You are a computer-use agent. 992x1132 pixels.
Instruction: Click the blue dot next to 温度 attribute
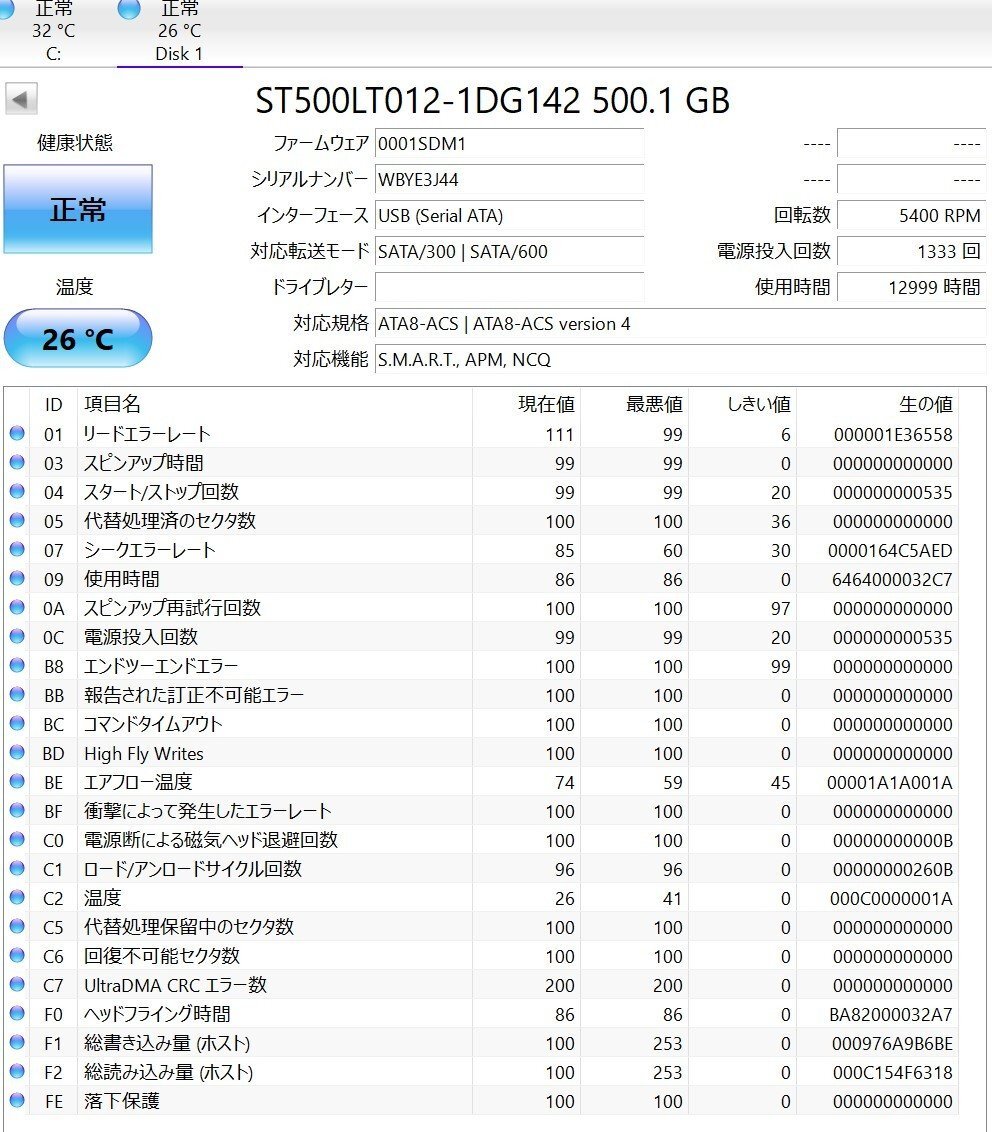(16, 898)
